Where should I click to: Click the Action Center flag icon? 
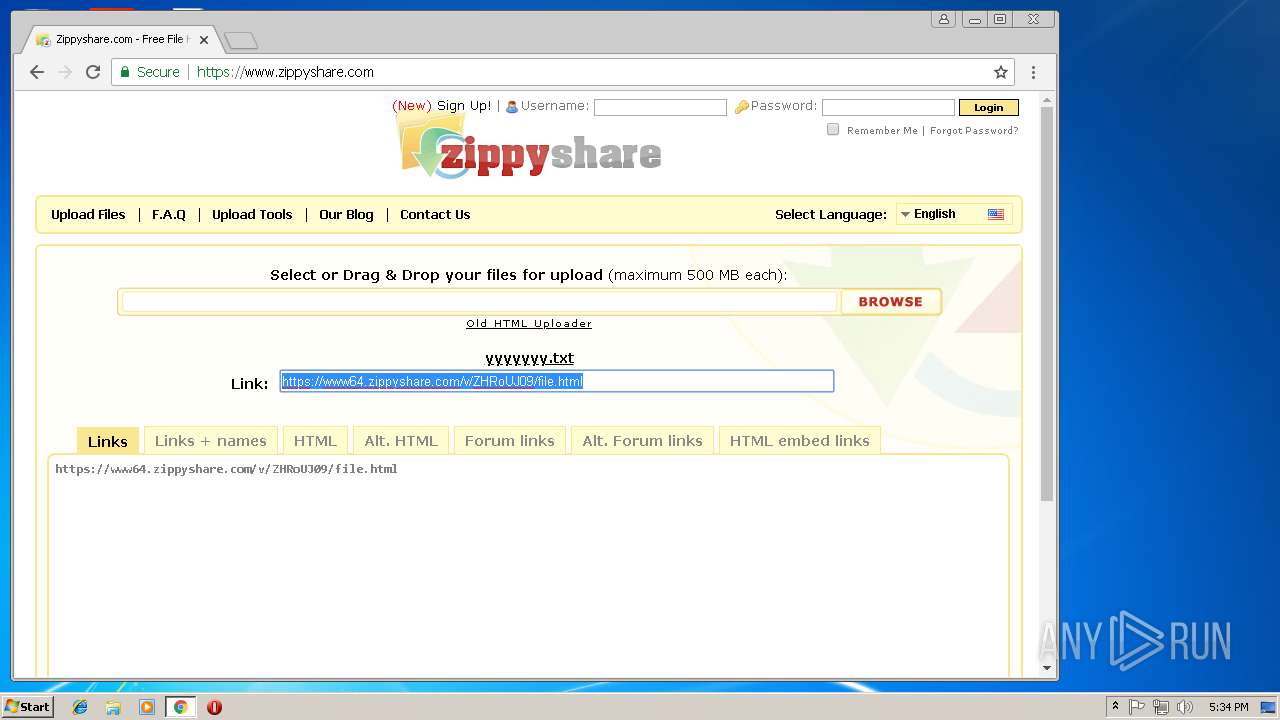point(1137,707)
